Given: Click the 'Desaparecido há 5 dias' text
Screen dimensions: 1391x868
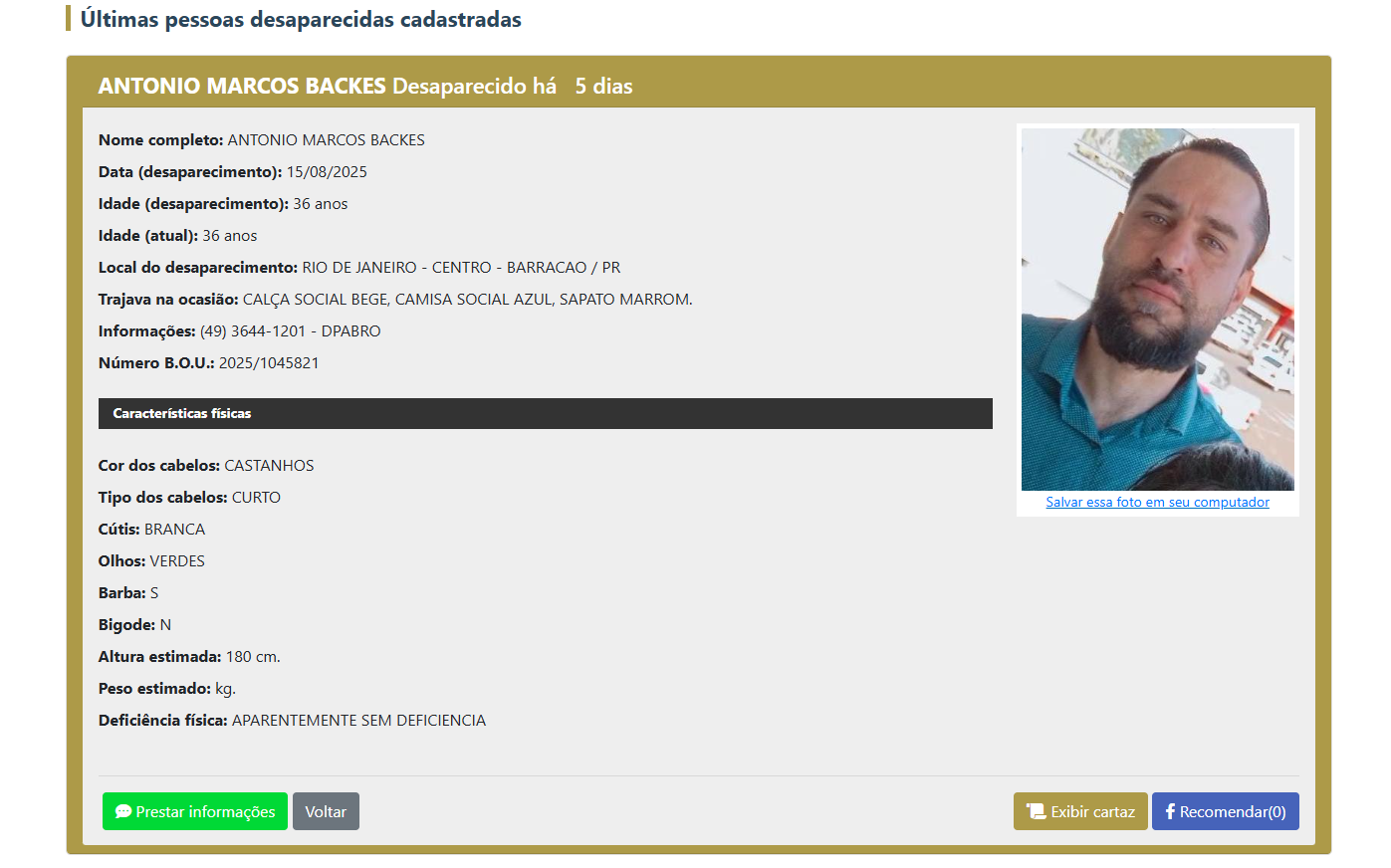Looking at the screenshot, I should tap(513, 86).
